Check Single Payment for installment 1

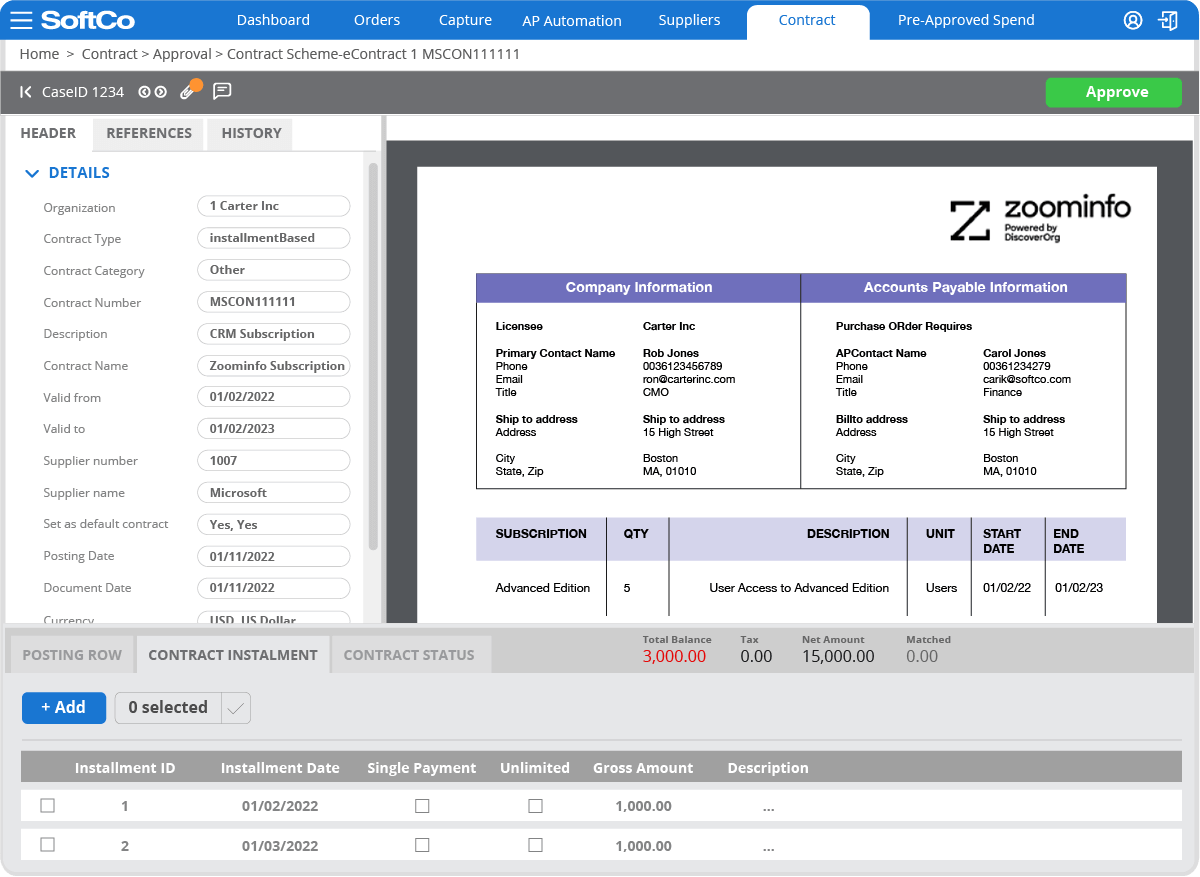421,805
